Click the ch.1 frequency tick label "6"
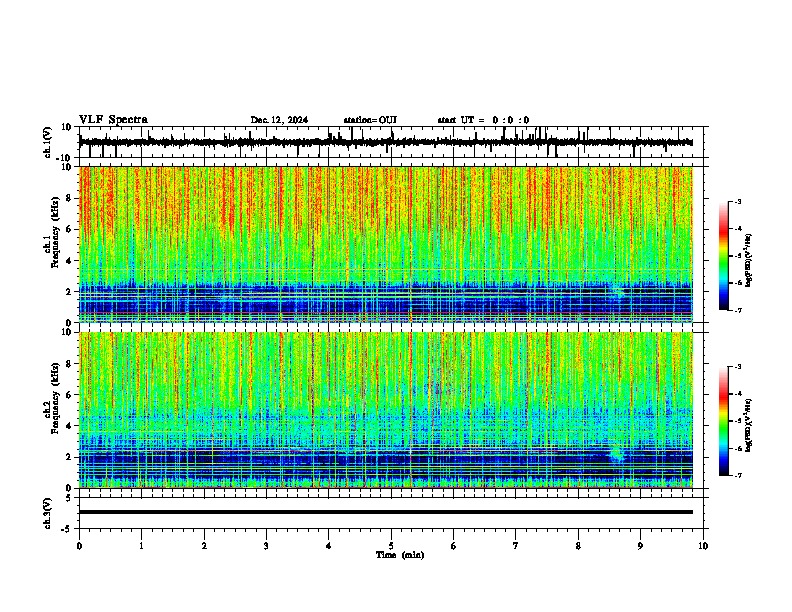The image size is (792, 612). 69,229
